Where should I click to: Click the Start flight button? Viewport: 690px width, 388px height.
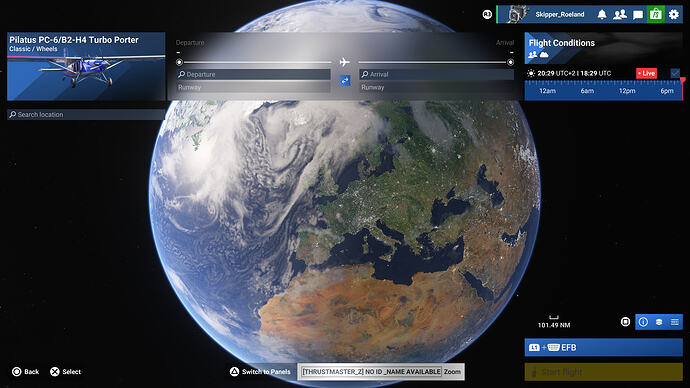603,372
